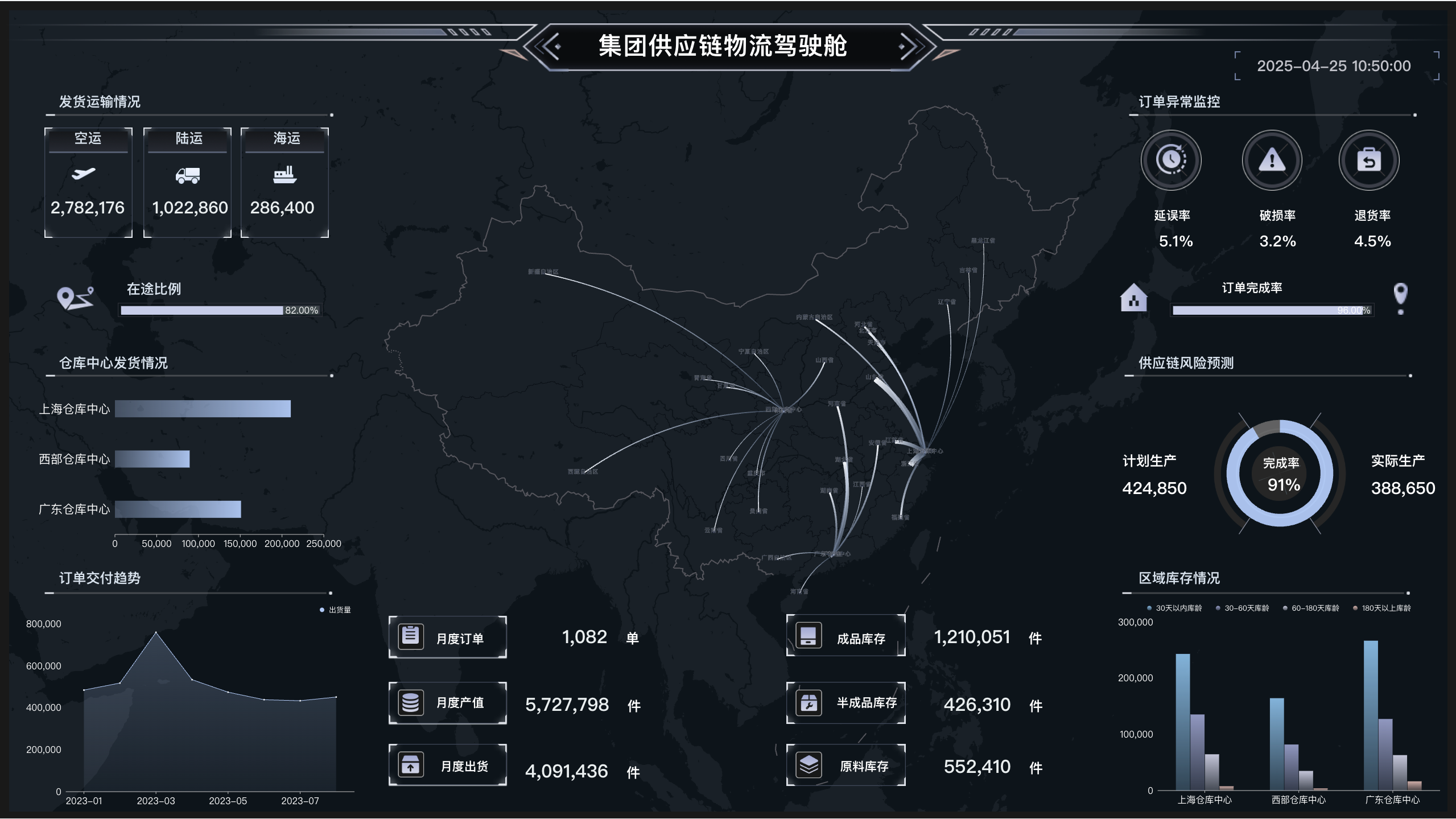The image size is (1456, 819).
Task: Click the delay rate clock icon
Action: tap(1171, 160)
